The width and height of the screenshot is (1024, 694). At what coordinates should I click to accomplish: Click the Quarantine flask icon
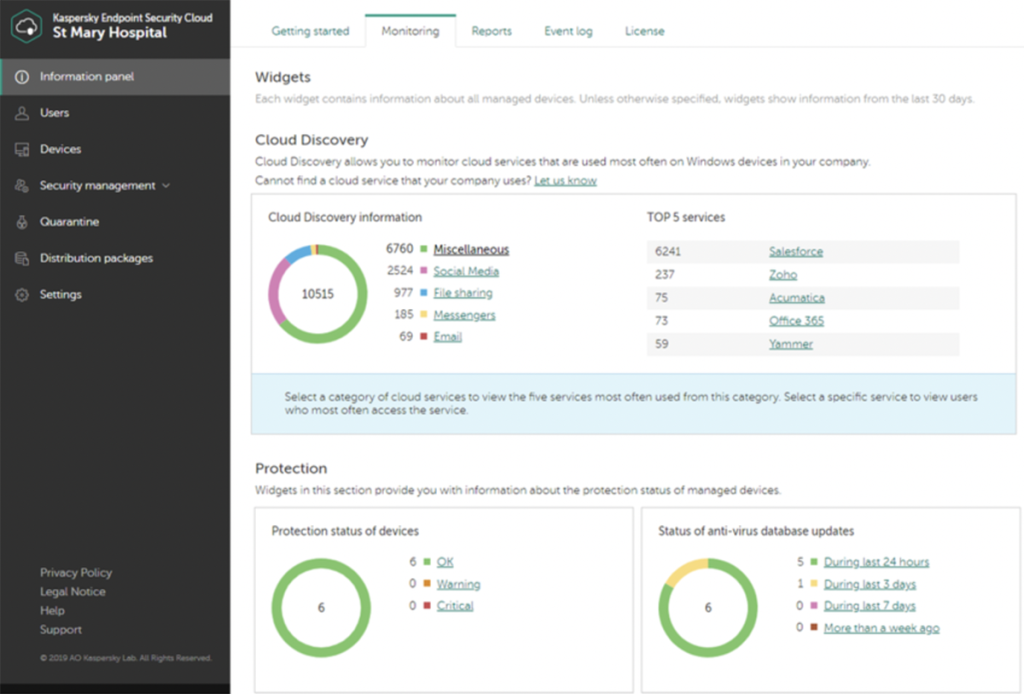click(22, 222)
